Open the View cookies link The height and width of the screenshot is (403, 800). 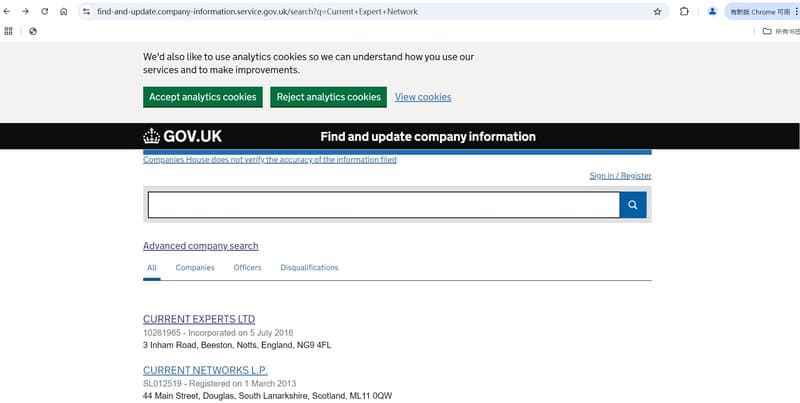click(x=423, y=97)
